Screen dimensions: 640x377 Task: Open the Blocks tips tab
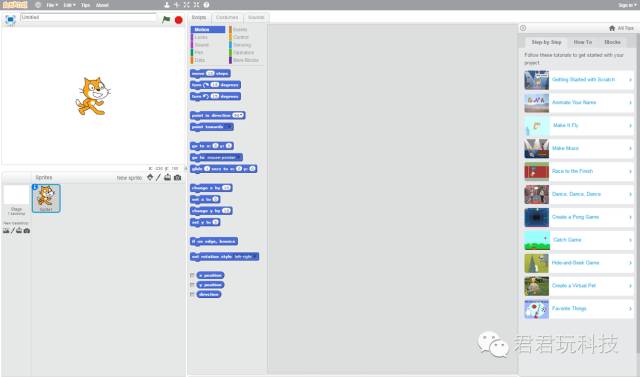click(612, 42)
